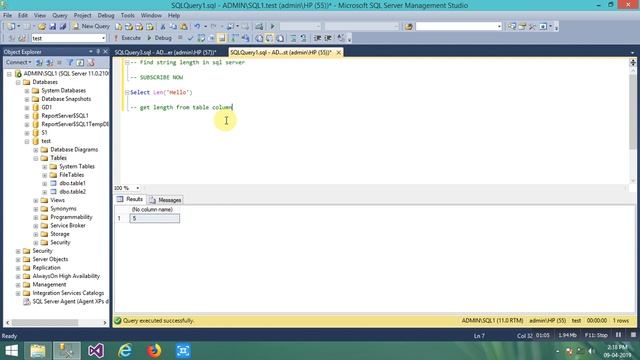Open the Tools menu
This screenshot has height=360, width=640.
click(128, 16)
